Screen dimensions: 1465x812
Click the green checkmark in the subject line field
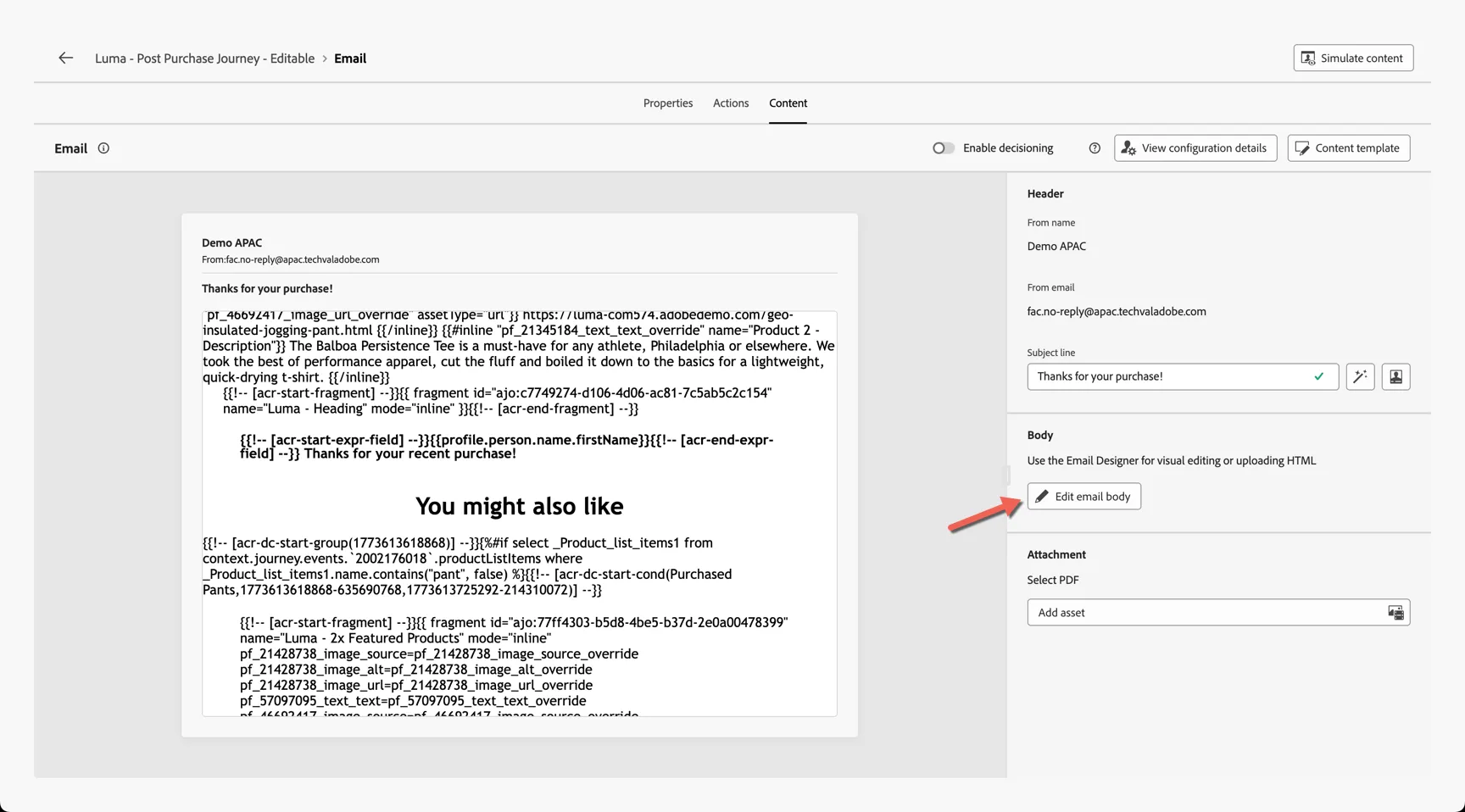pyautogui.click(x=1319, y=376)
